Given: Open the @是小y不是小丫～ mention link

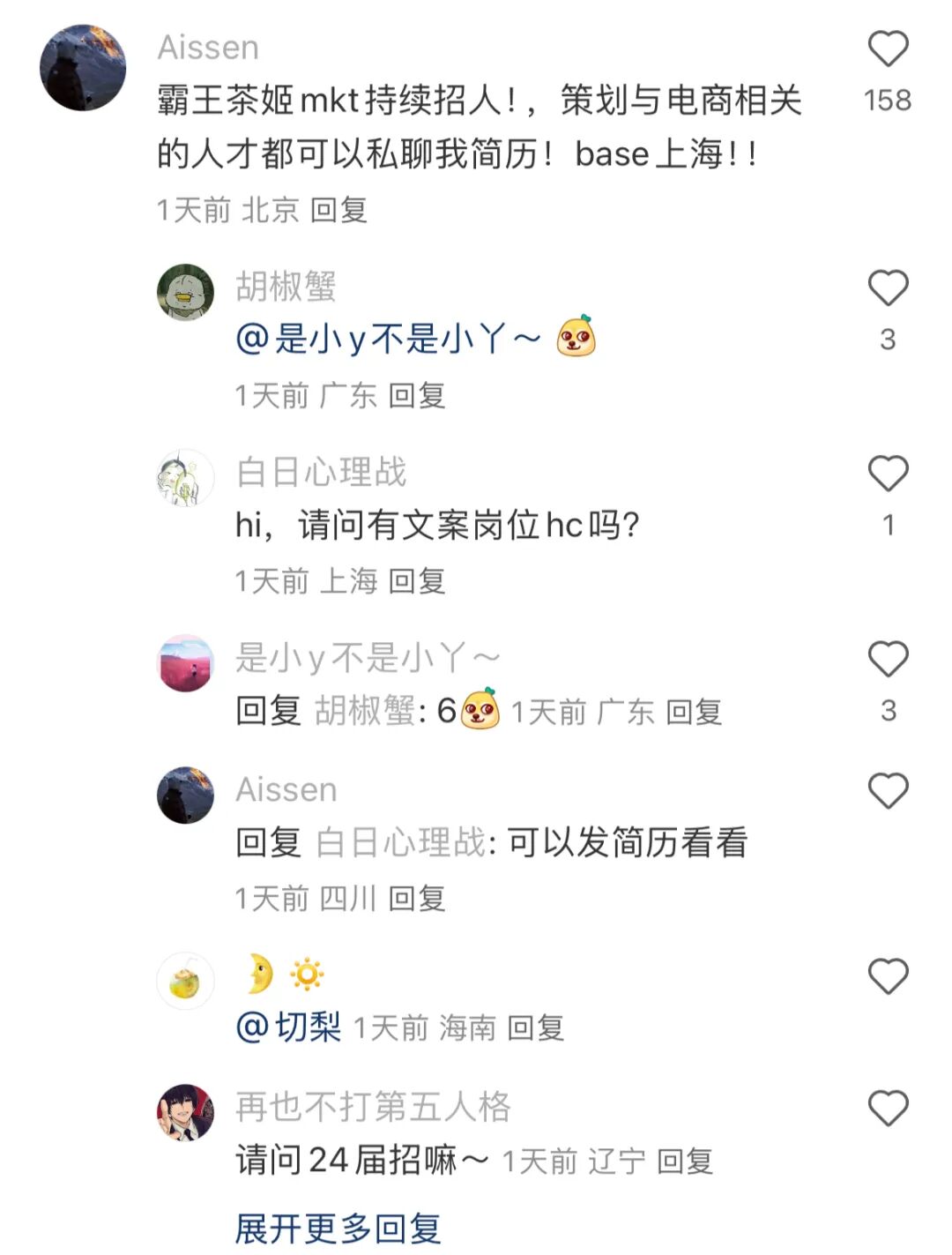Looking at the screenshot, I should pos(388,339).
